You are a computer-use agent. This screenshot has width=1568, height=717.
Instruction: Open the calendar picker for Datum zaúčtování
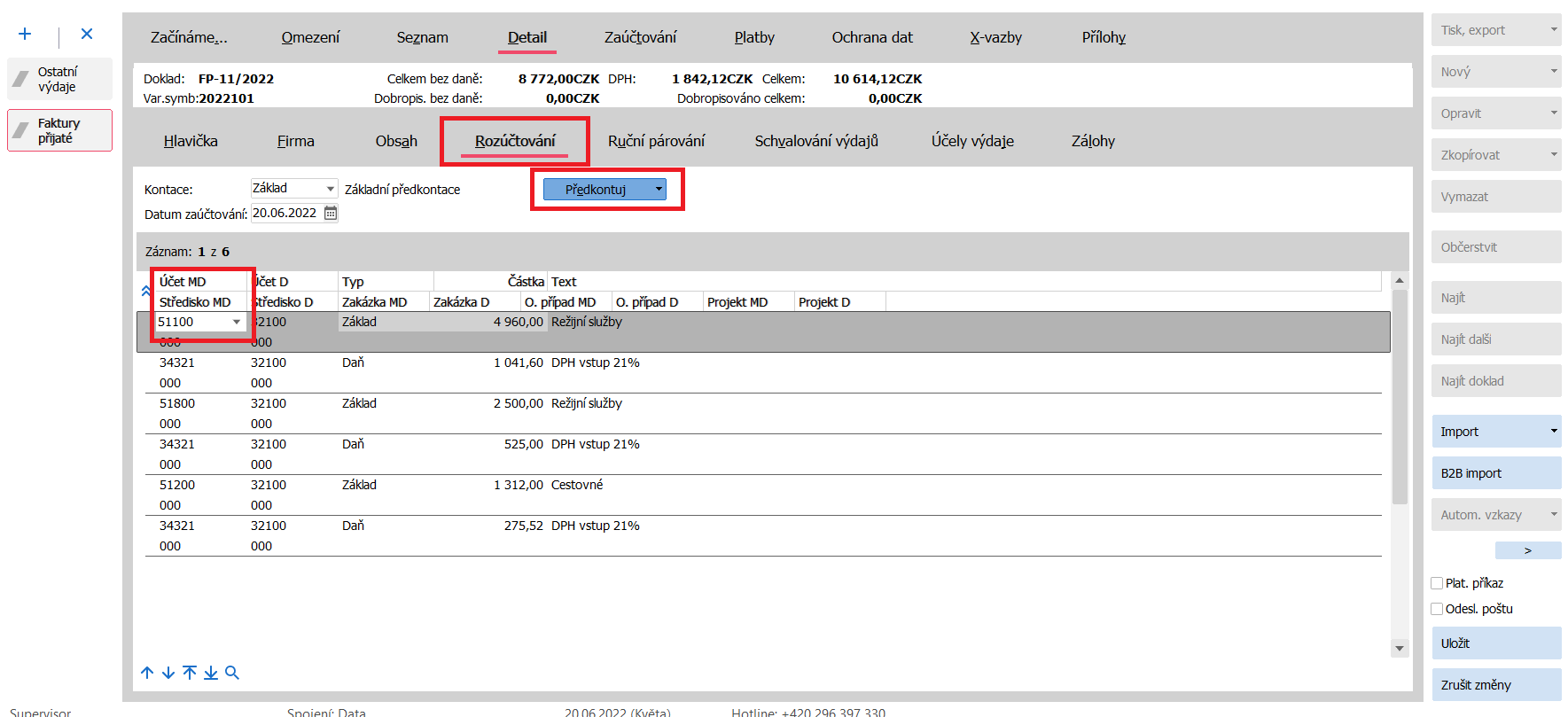(331, 213)
